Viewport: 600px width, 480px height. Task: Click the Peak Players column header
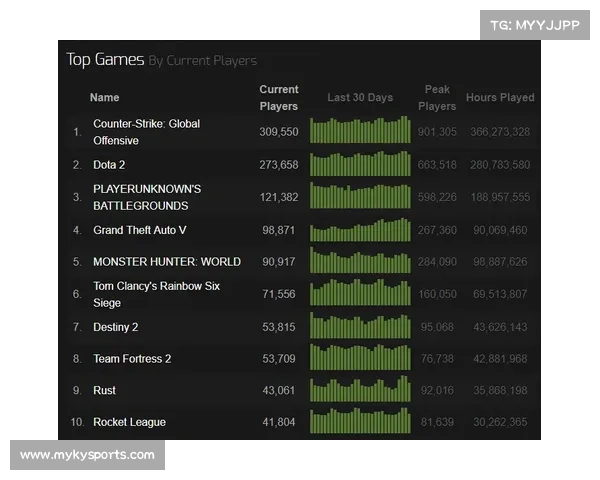click(x=437, y=98)
